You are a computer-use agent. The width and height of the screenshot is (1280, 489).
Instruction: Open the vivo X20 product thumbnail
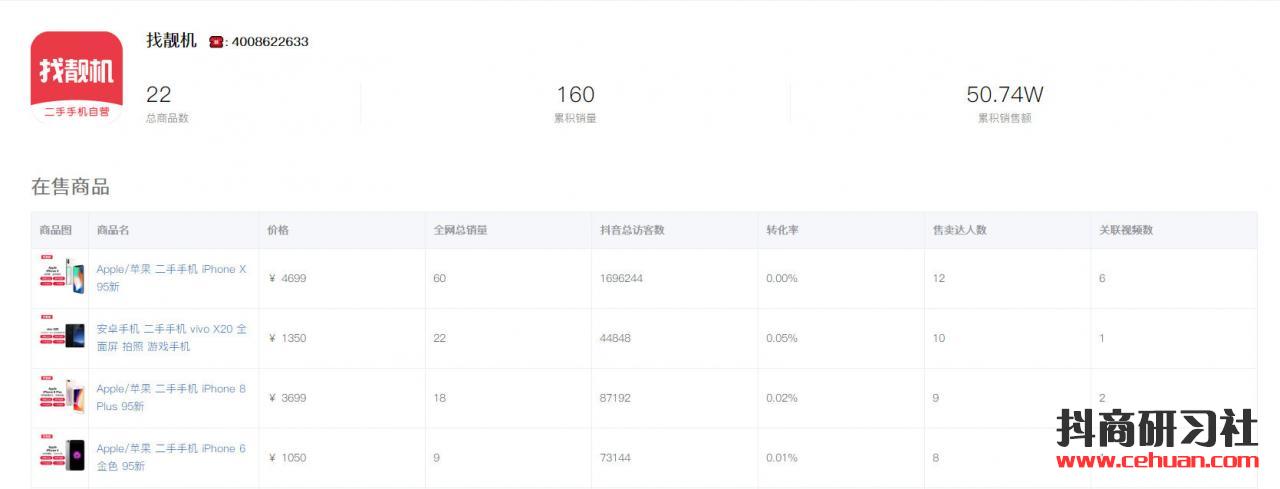tap(62, 336)
